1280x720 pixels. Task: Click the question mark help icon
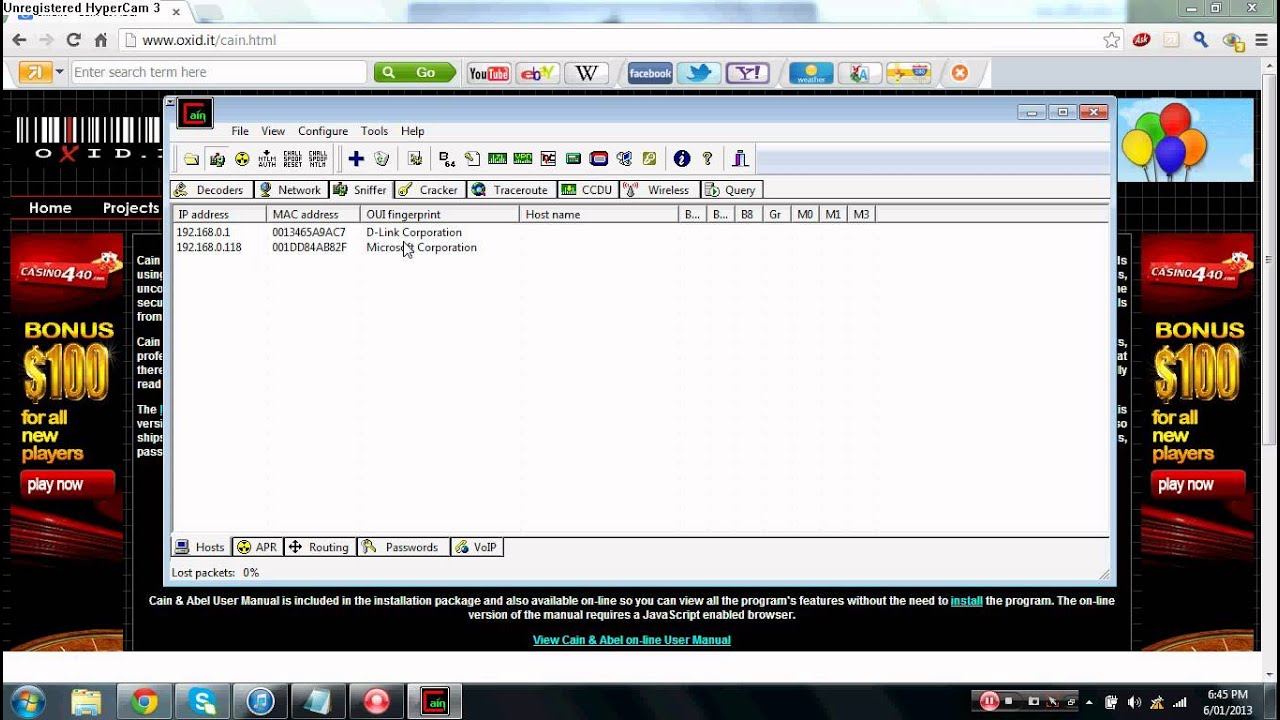pos(707,159)
